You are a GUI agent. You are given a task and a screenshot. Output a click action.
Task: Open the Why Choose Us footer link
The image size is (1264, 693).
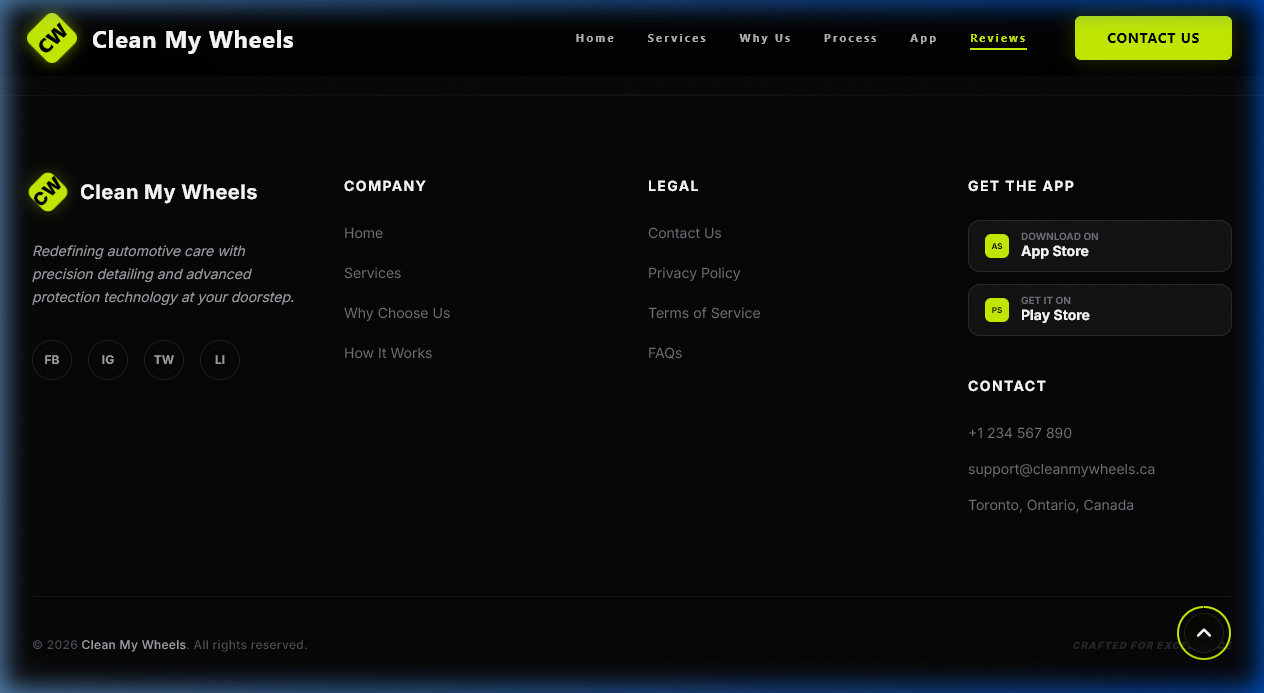[x=397, y=313]
